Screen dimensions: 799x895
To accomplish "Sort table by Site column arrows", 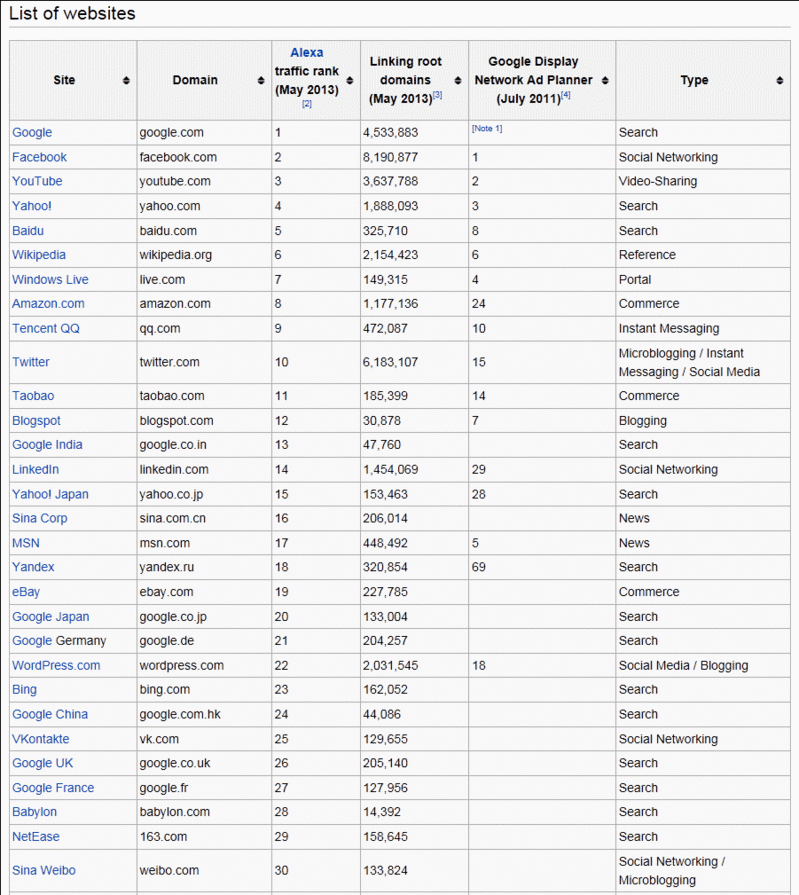I will (x=126, y=81).
